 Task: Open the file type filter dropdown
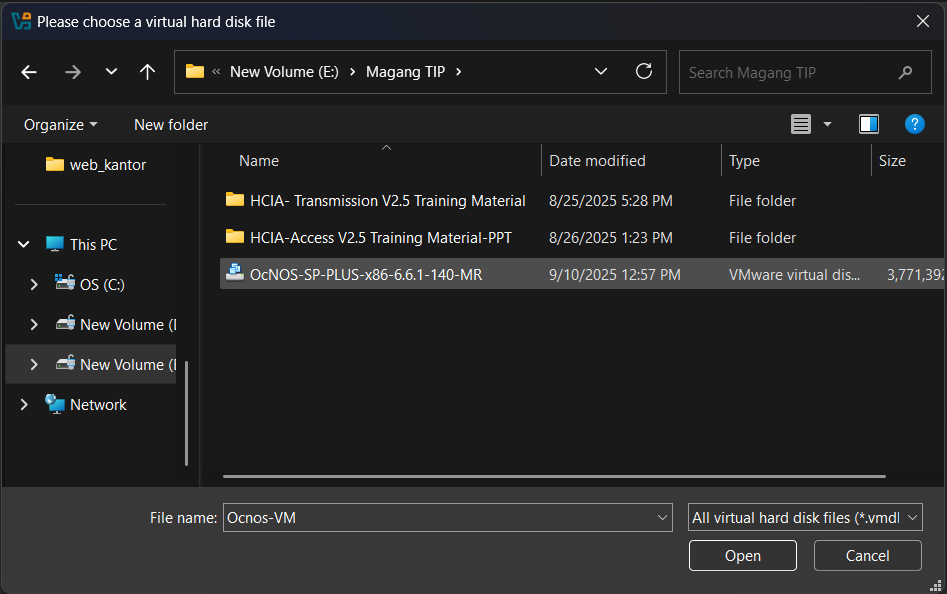click(805, 517)
